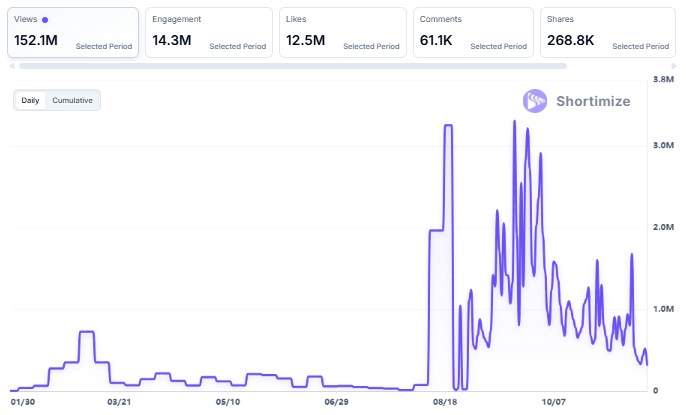Click Selected Period label in Shares card
Screen dimensions: 686x415
[x=640, y=46]
